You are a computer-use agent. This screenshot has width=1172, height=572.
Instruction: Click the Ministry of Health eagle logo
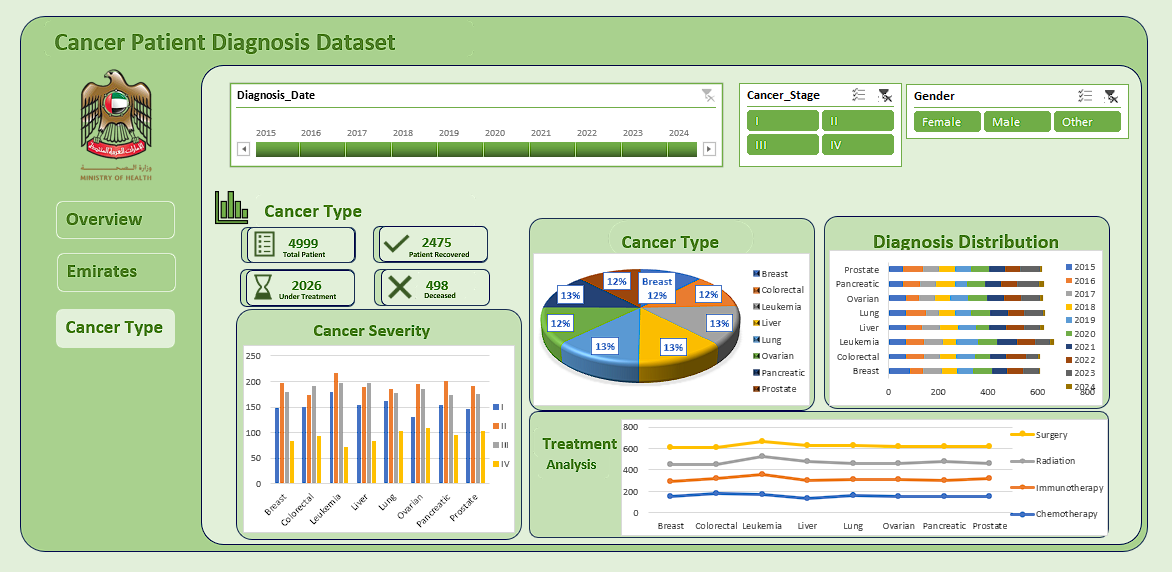click(x=116, y=114)
